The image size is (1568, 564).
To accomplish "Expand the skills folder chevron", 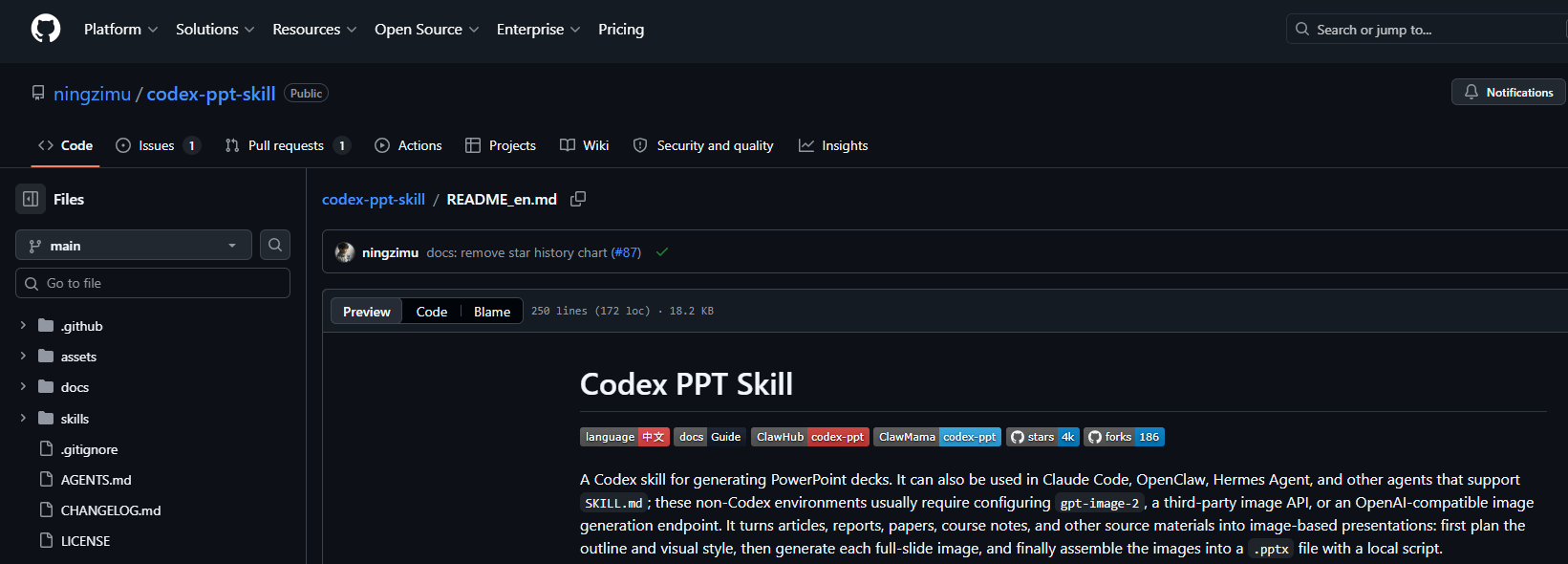I will (x=23, y=419).
